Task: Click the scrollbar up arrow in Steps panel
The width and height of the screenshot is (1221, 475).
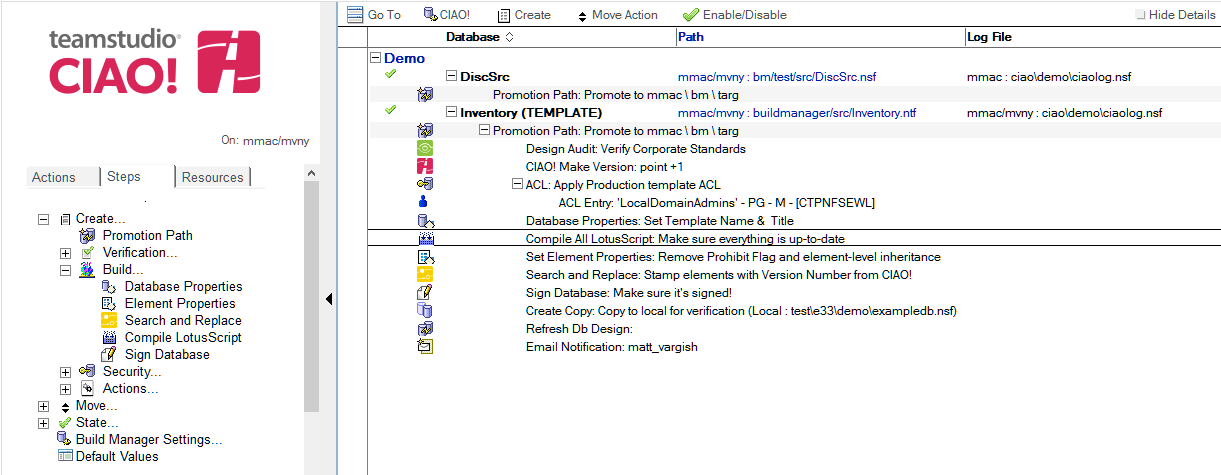Action: [311, 173]
